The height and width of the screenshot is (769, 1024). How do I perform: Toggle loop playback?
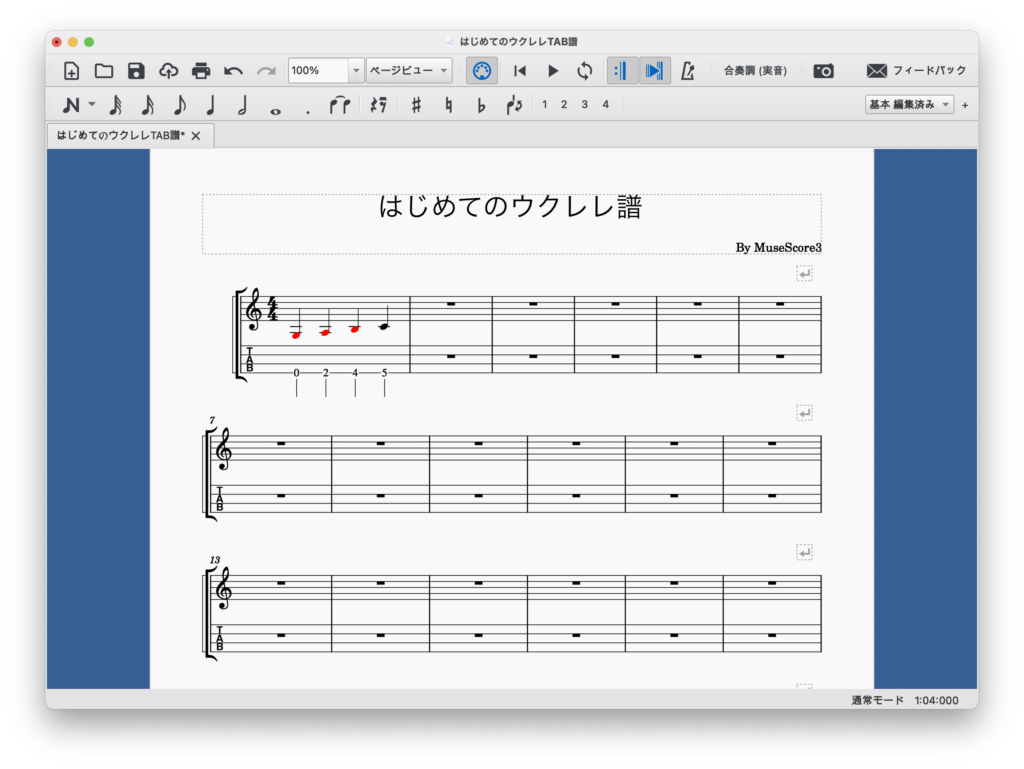(585, 71)
